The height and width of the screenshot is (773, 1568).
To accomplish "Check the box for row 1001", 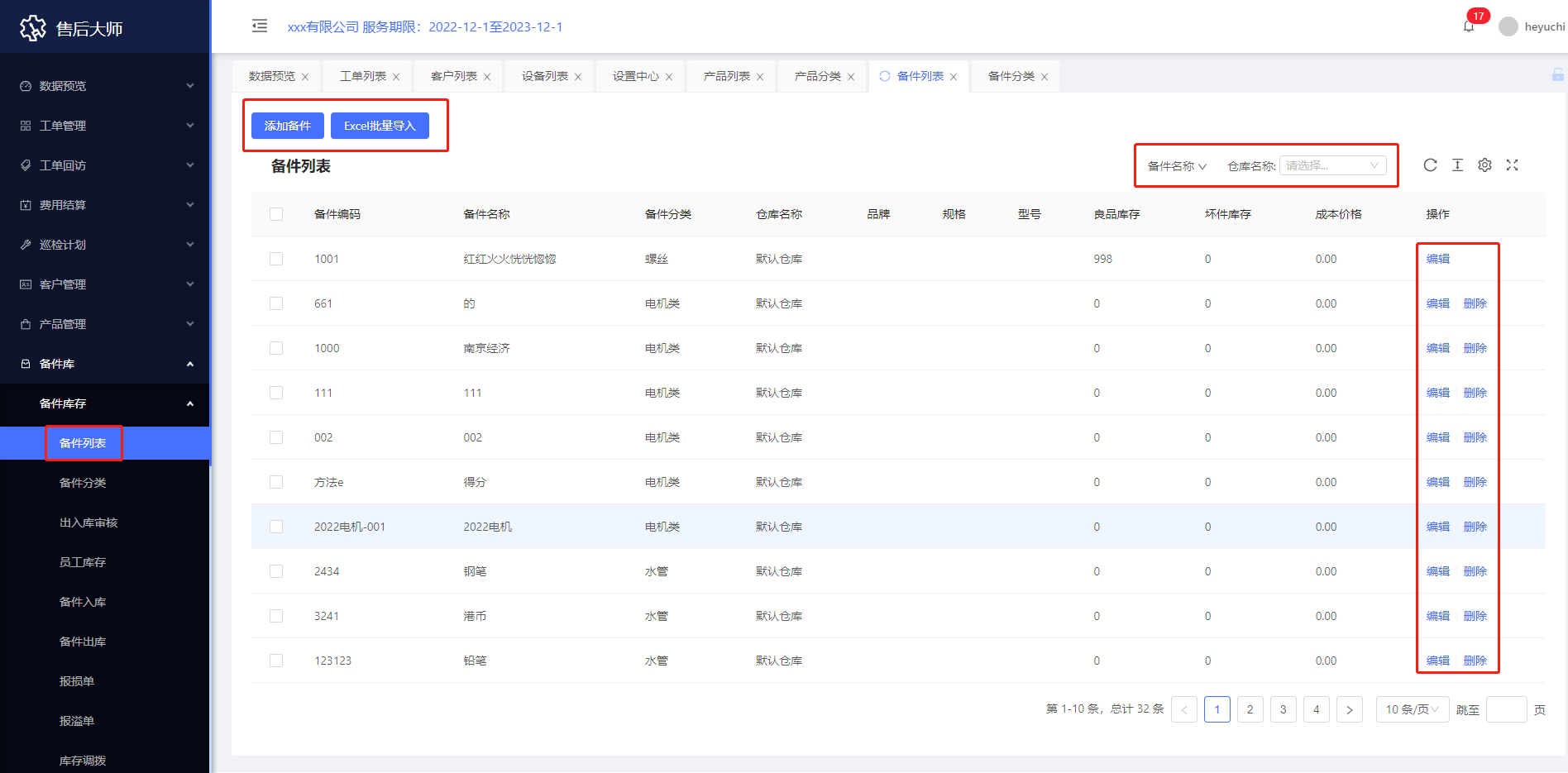I will [276, 259].
